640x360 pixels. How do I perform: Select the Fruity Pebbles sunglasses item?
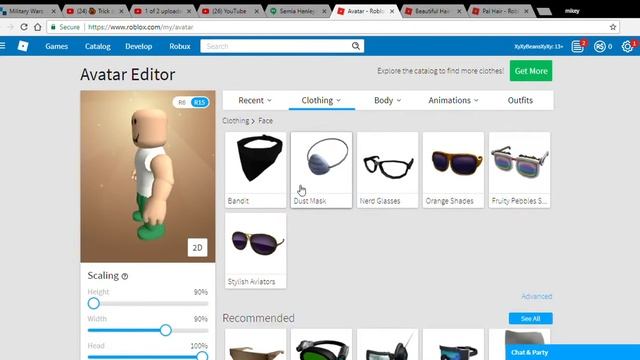point(519,170)
